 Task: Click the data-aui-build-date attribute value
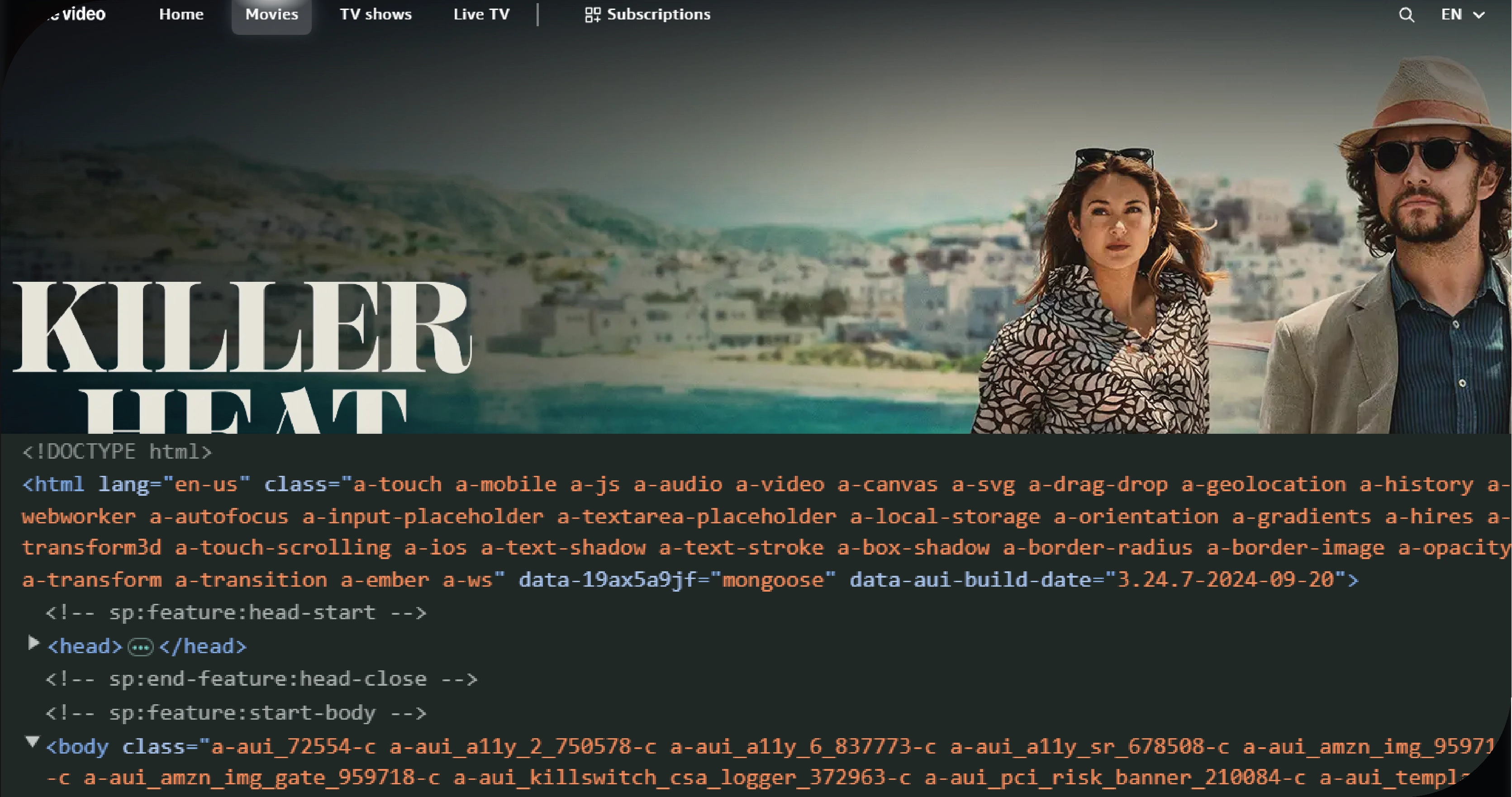coord(1226,580)
